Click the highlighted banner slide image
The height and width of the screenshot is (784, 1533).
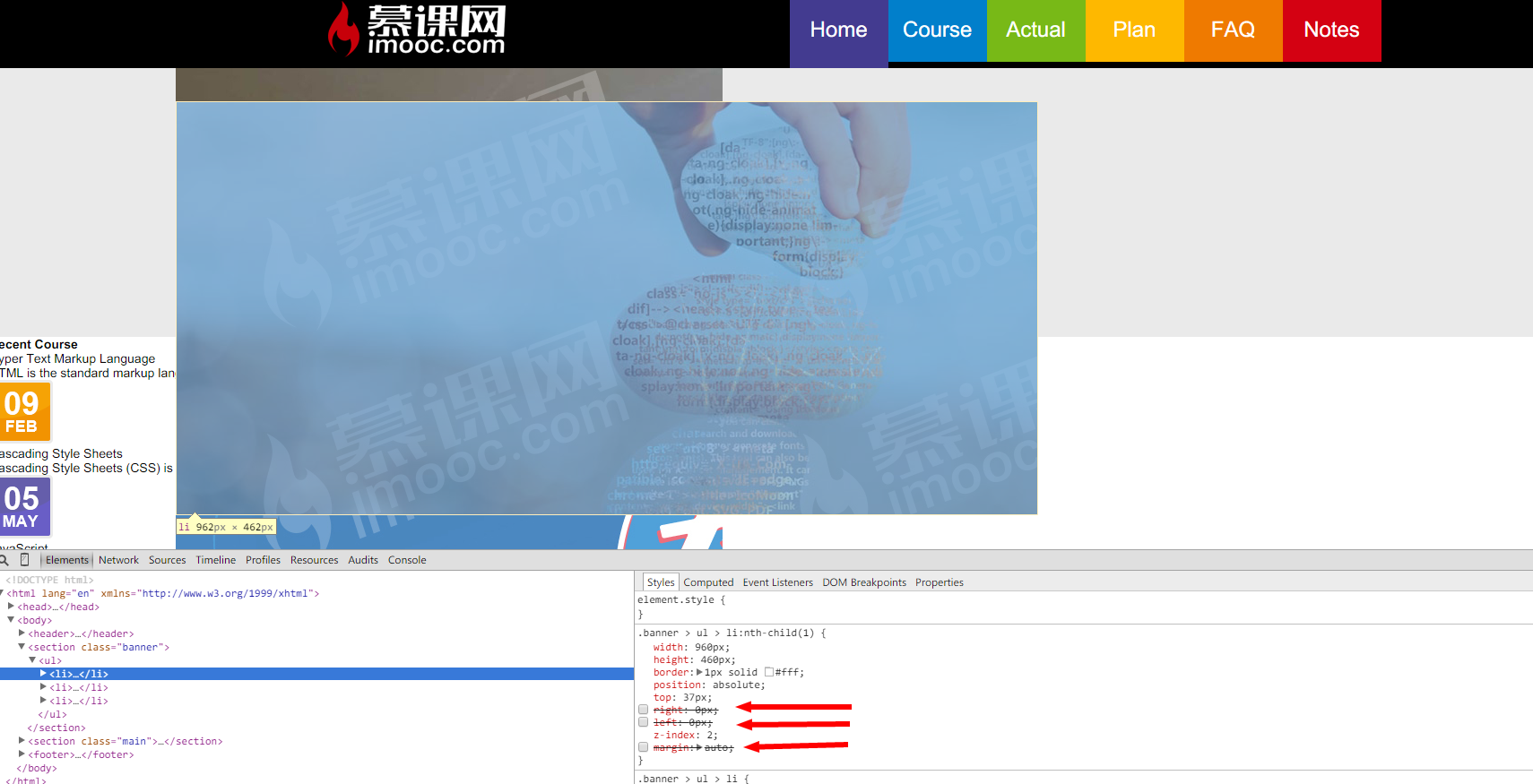click(x=607, y=308)
